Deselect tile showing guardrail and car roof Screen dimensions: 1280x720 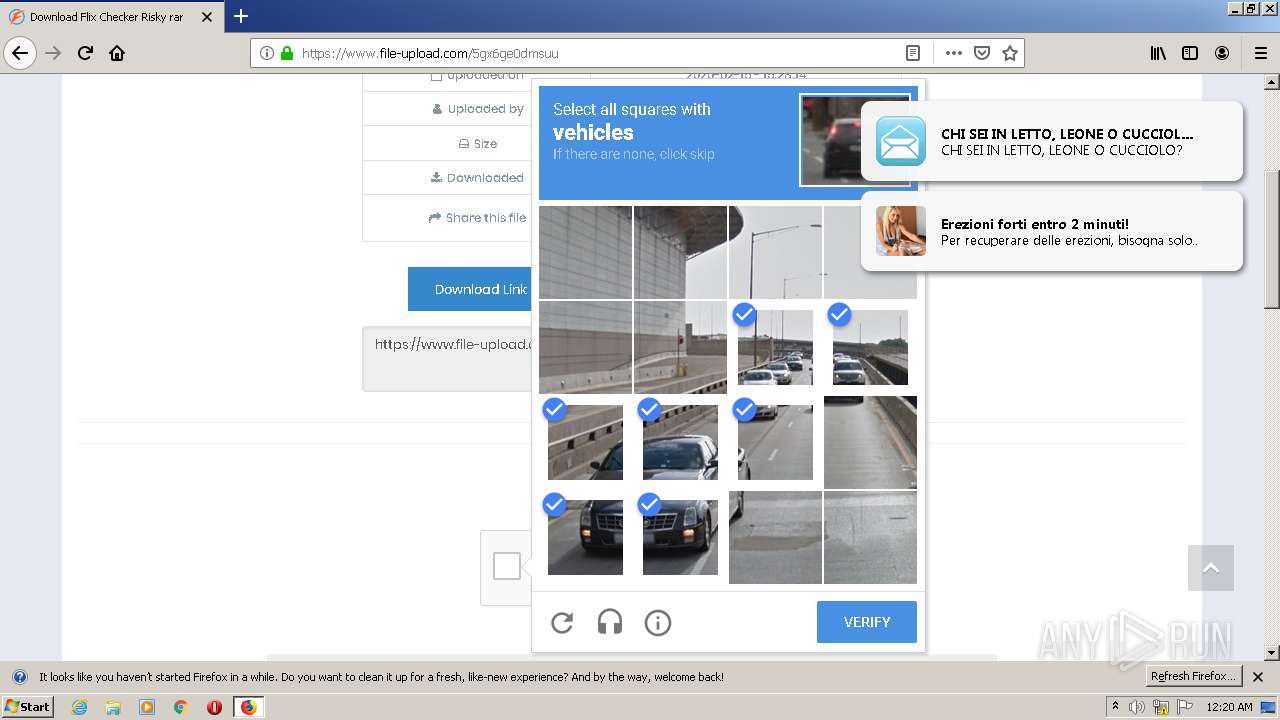[585, 442]
